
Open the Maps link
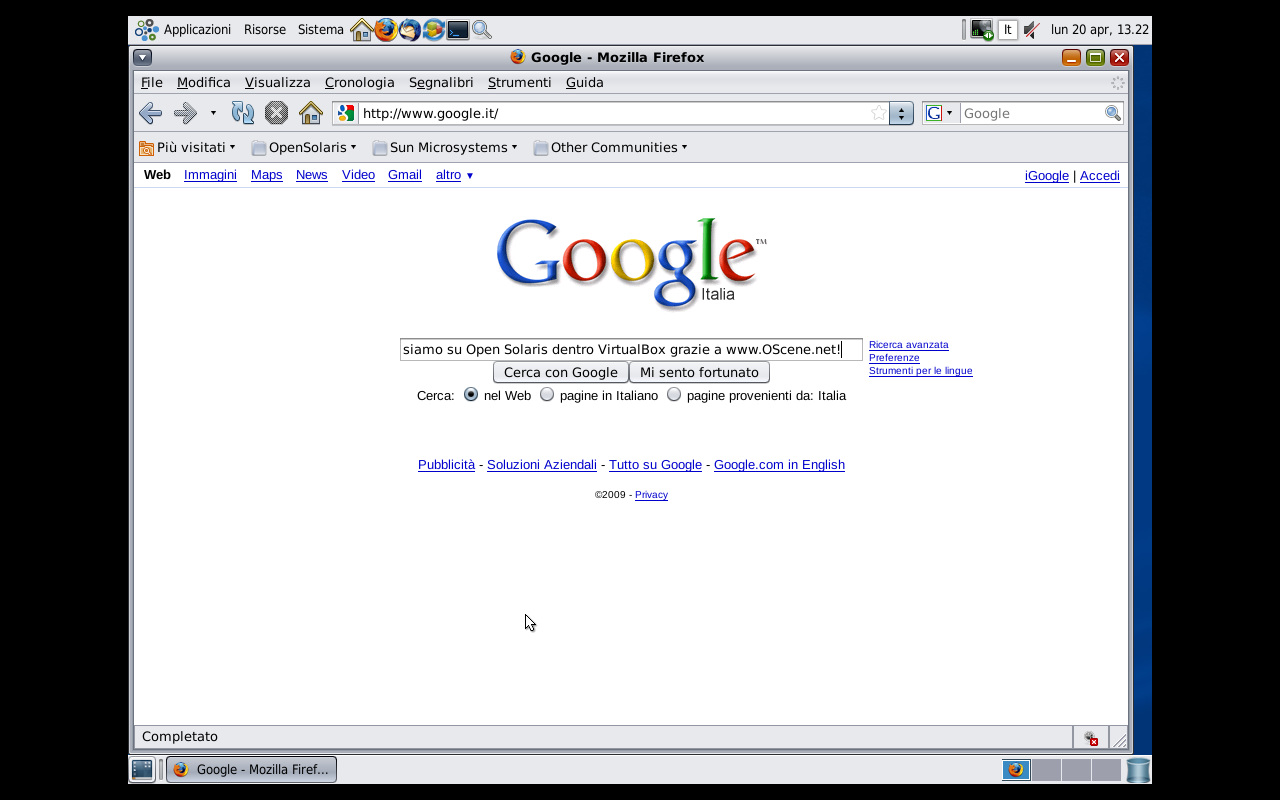coord(267,175)
